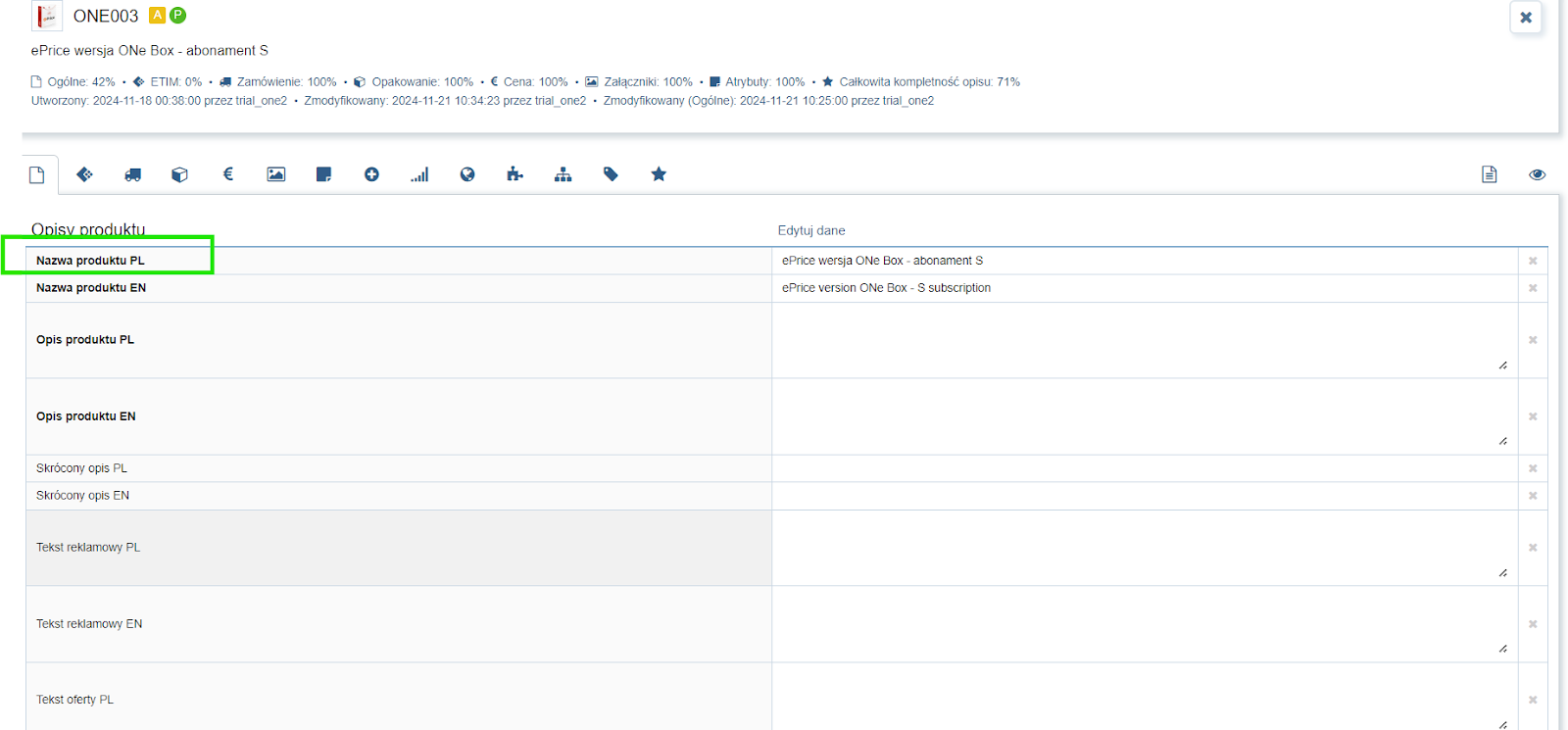Click the Tekst reklamowy EN resize handle
Screen dimensions: 1568x730
(1503, 649)
